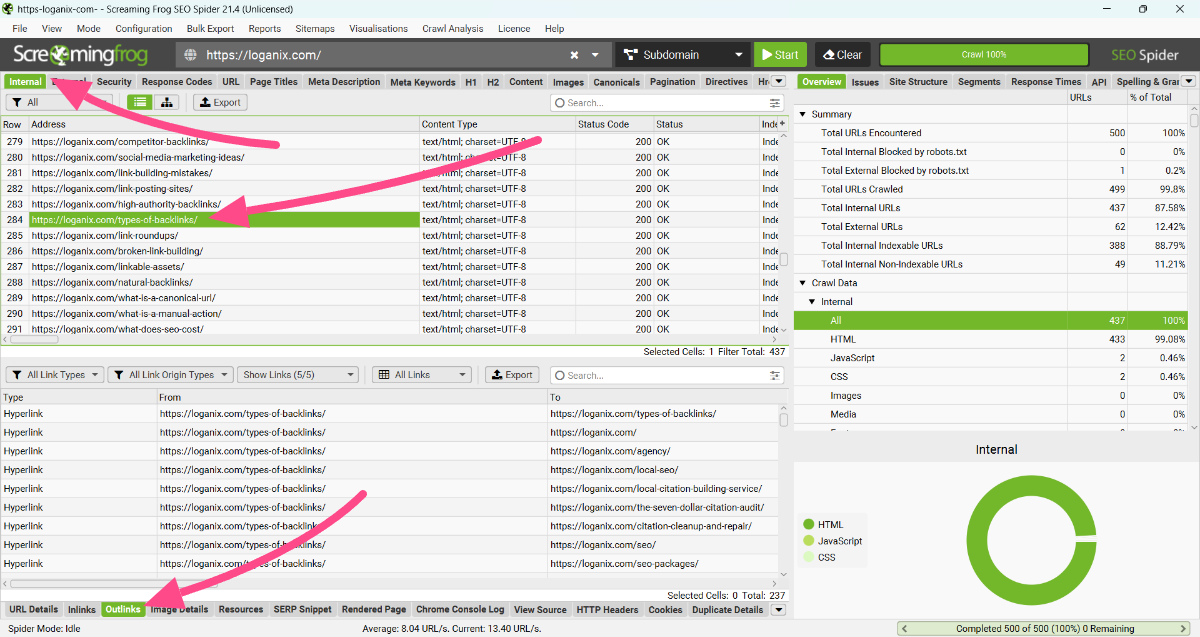1200x637 pixels.
Task: Open the Page Titles tab
Action: [274, 82]
